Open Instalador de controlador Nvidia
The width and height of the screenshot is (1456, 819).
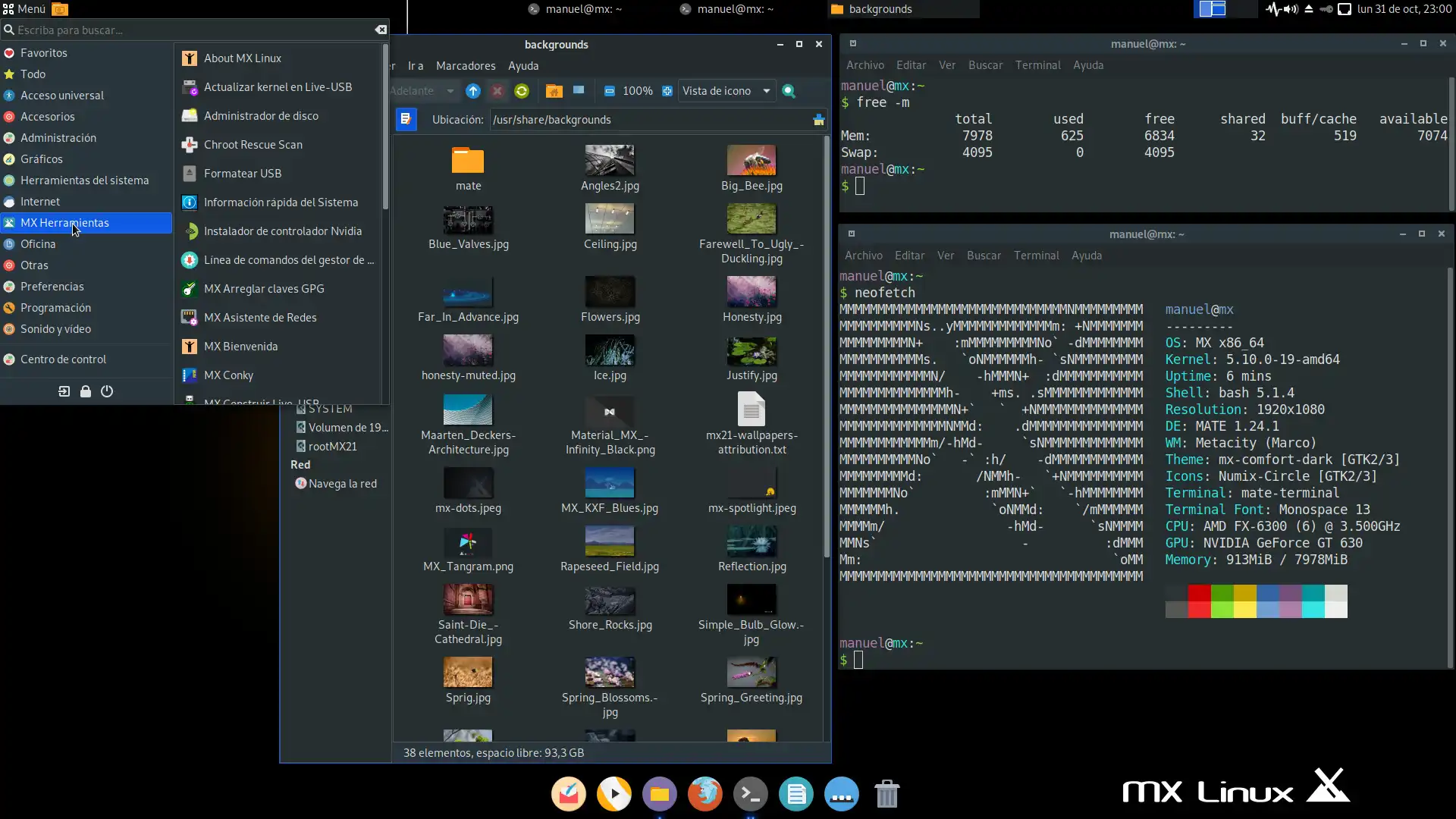point(282,230)
